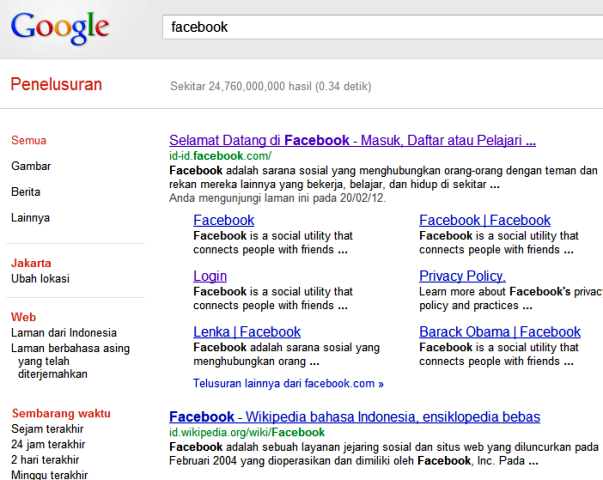This screenshot has height=480, width=603.
Task: Open Facebook Wikipedia bahasa Indonesia result
Action: pyautogui.click(x=354, y=416)
